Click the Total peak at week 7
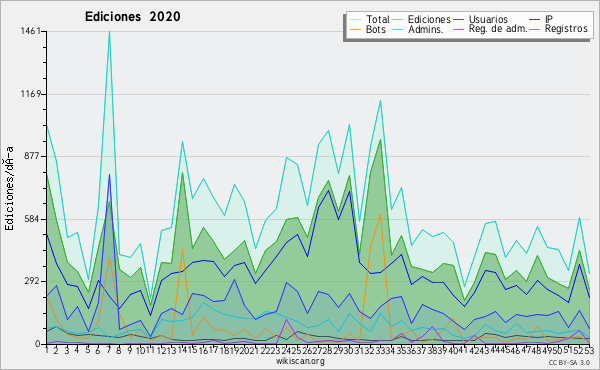600x370 pixels. pos(109,32)
